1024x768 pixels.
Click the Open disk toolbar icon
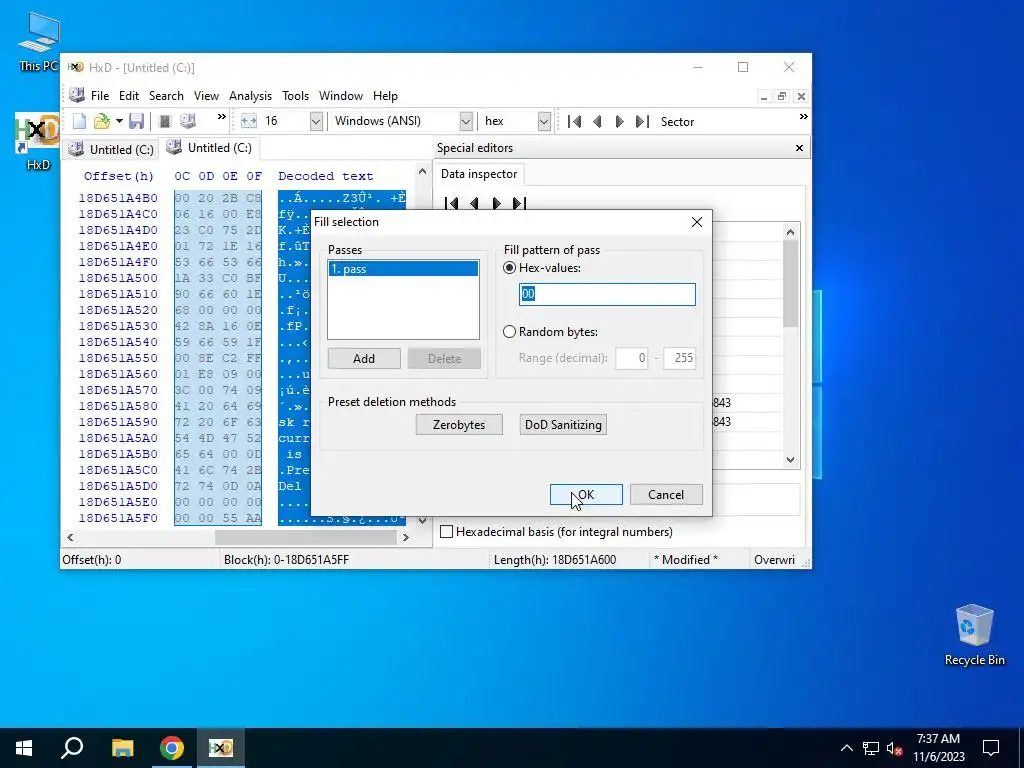188,121
